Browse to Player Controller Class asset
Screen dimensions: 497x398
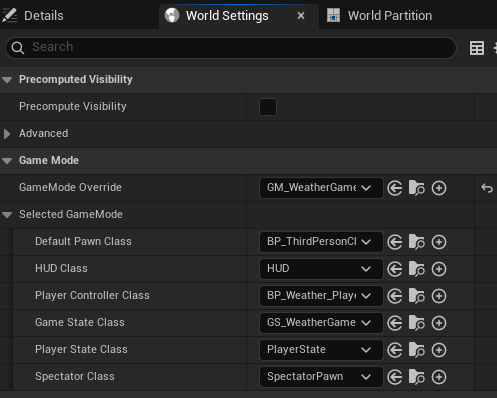click(x=417, y=296)
